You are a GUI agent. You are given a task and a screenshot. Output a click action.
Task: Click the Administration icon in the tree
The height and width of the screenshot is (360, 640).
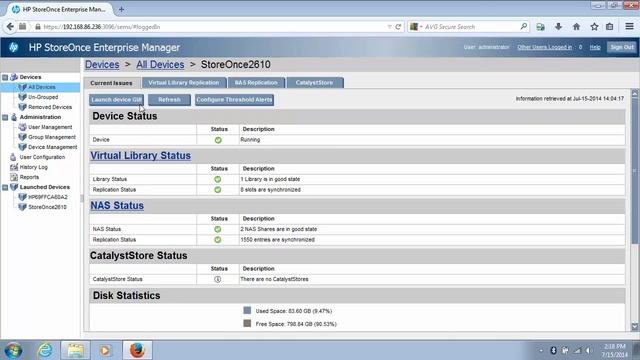point(14,117)
